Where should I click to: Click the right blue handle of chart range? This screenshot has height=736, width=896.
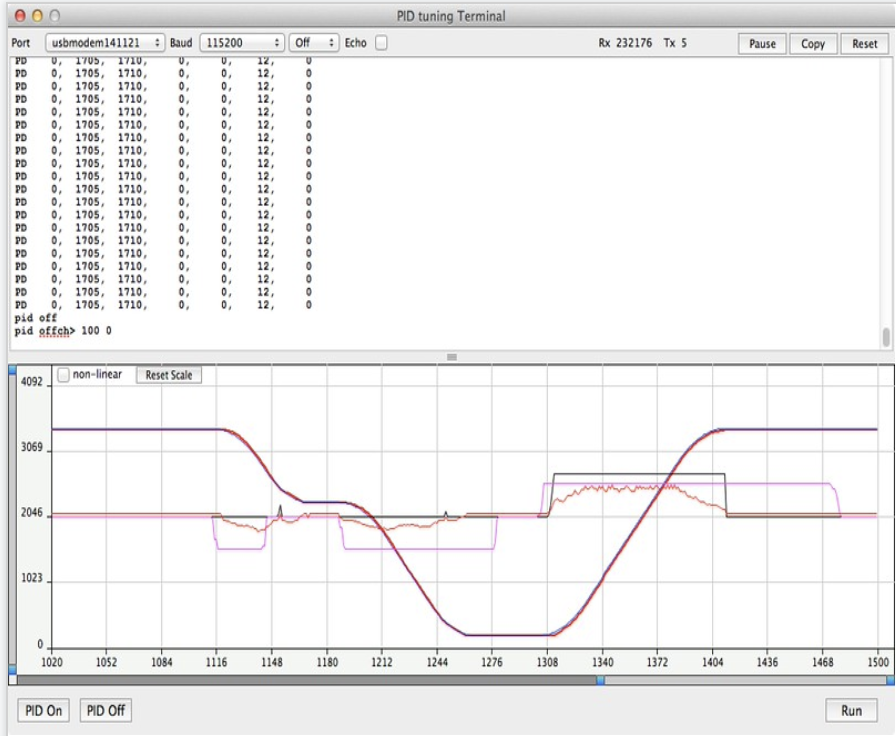pos(890,680)
